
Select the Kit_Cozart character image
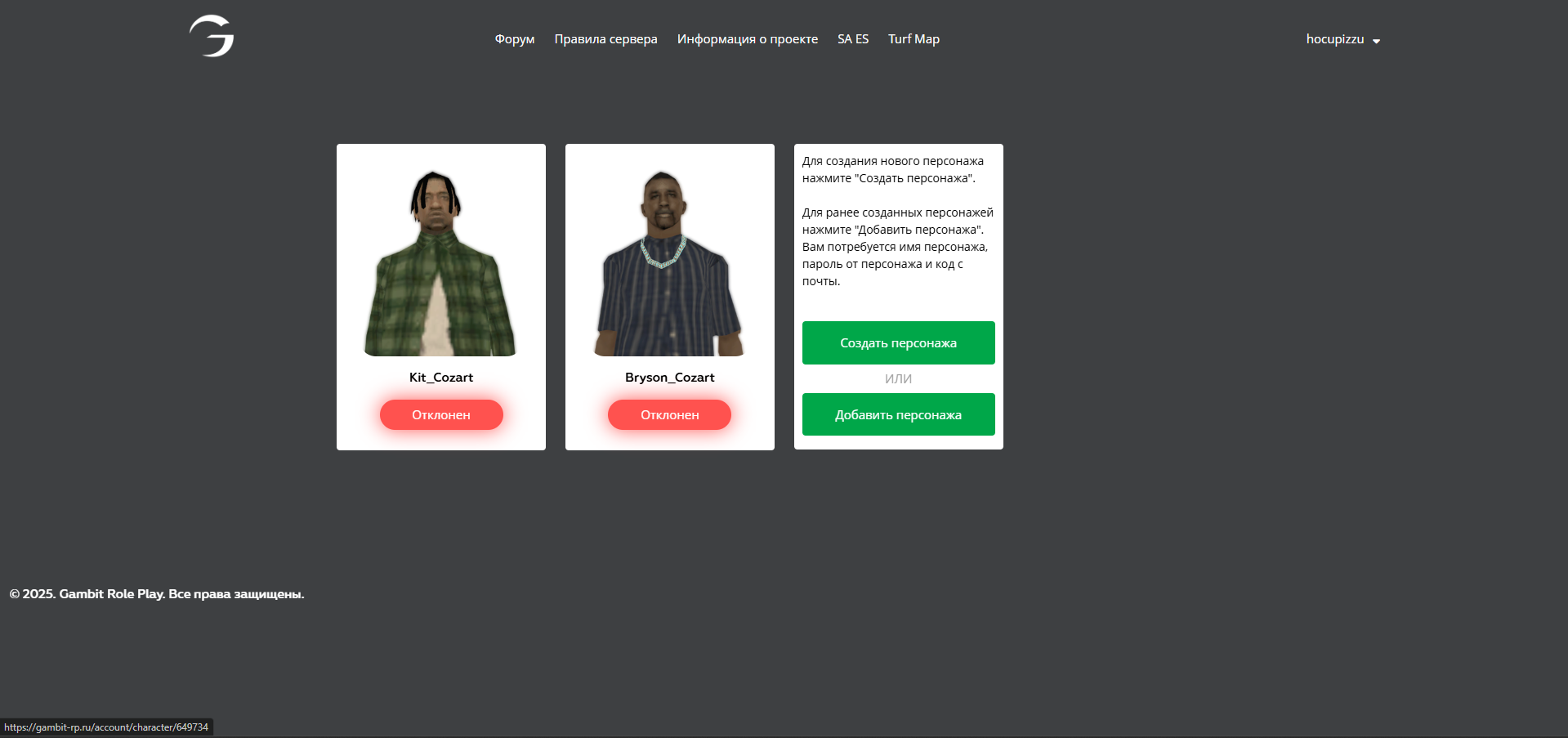pos(441,262)
